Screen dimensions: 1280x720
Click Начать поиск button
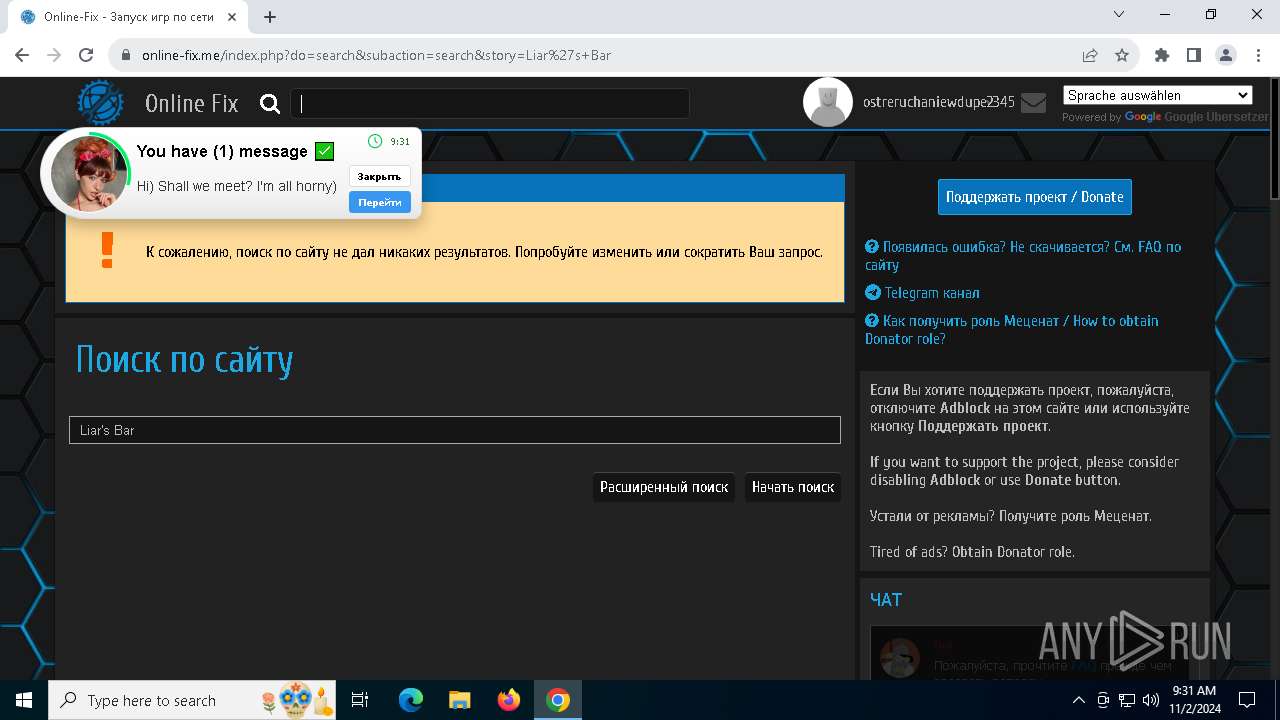click(793, 487)
